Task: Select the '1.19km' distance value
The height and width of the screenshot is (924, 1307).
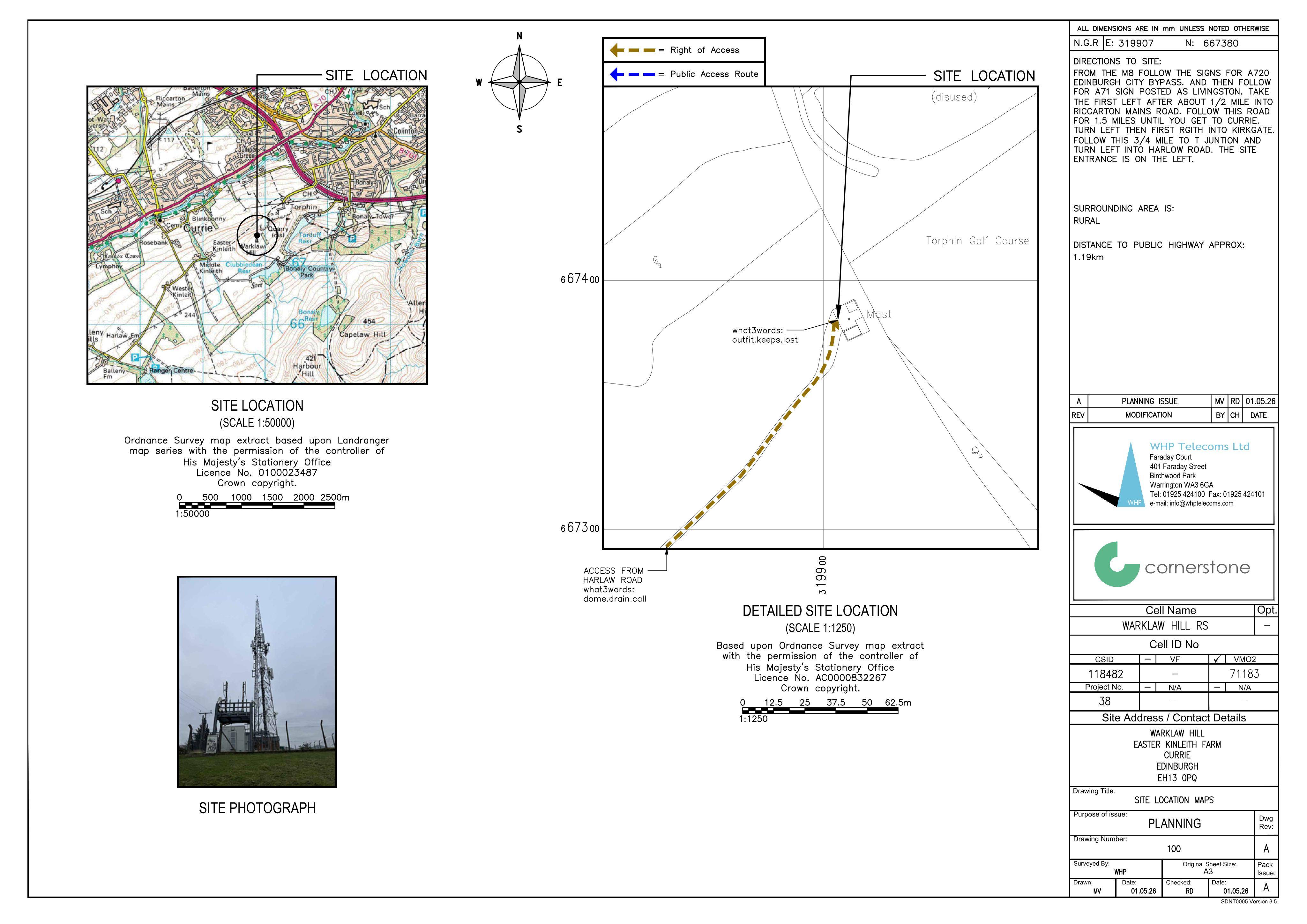Action: (1088, 257)
